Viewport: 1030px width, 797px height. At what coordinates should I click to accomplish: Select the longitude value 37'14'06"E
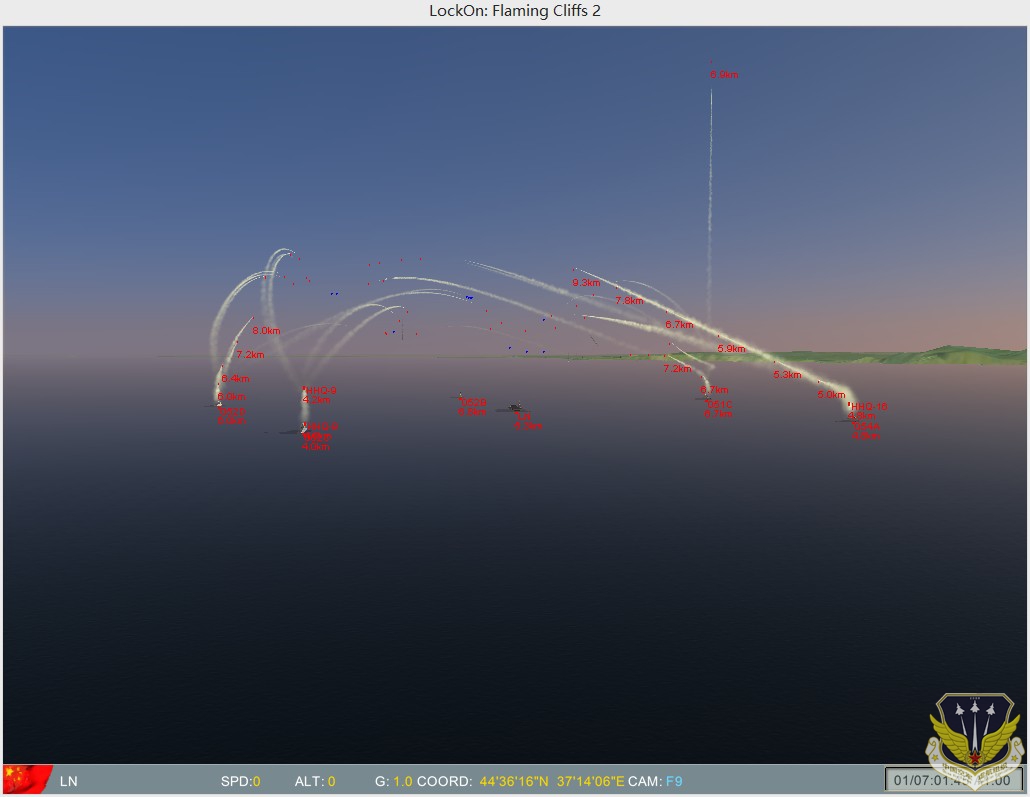point(591,781)
